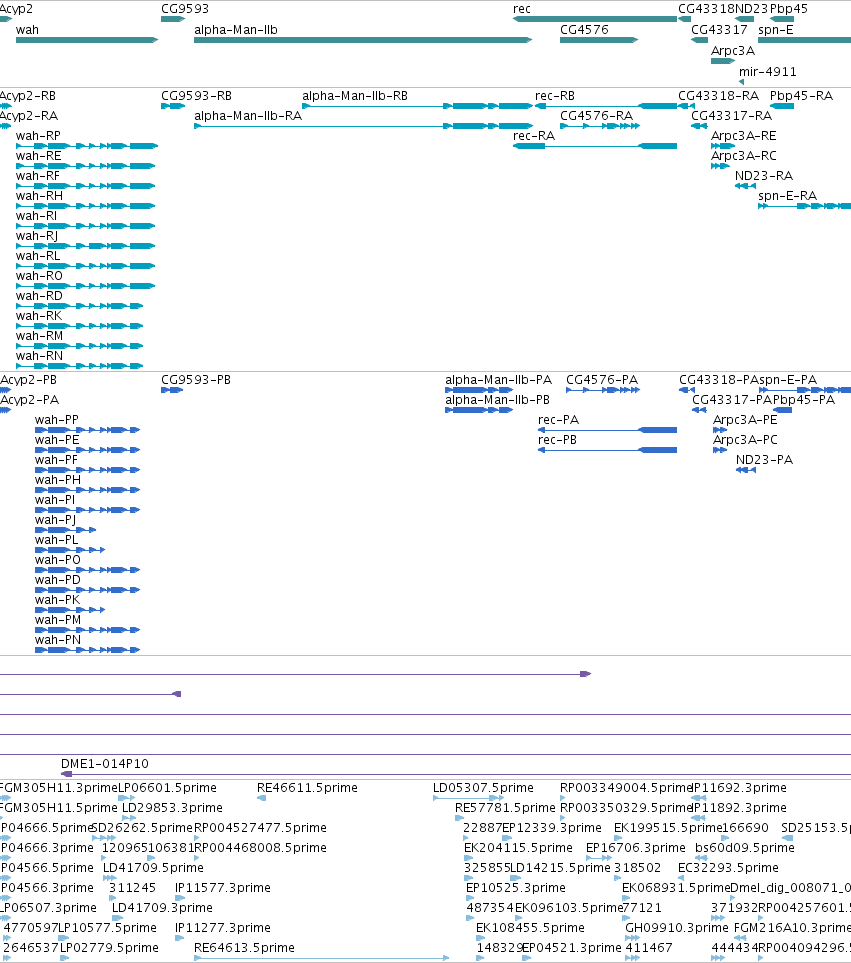Select EST LD05307.5prime

468,798
